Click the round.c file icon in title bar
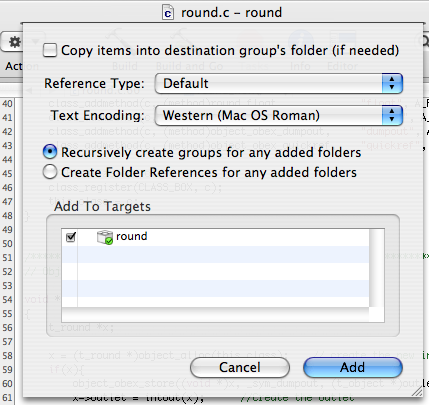This screenshot has width=429, height=405. tap(168, 13)
